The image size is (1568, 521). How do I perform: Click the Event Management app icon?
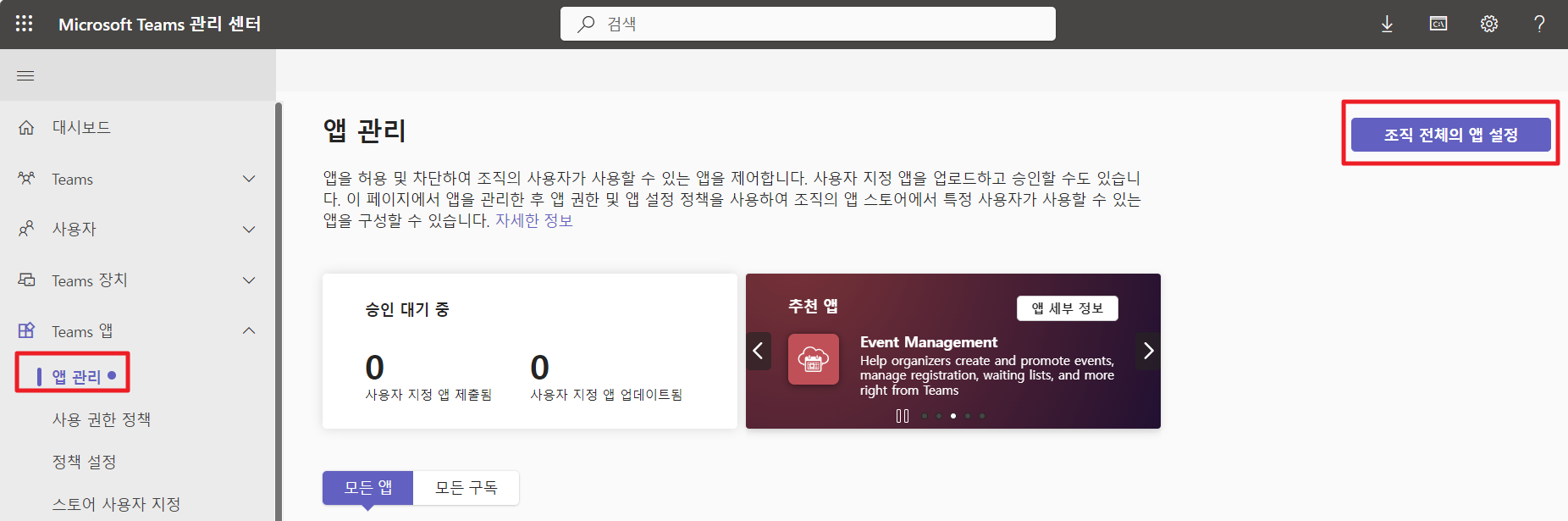pos(814,359)
